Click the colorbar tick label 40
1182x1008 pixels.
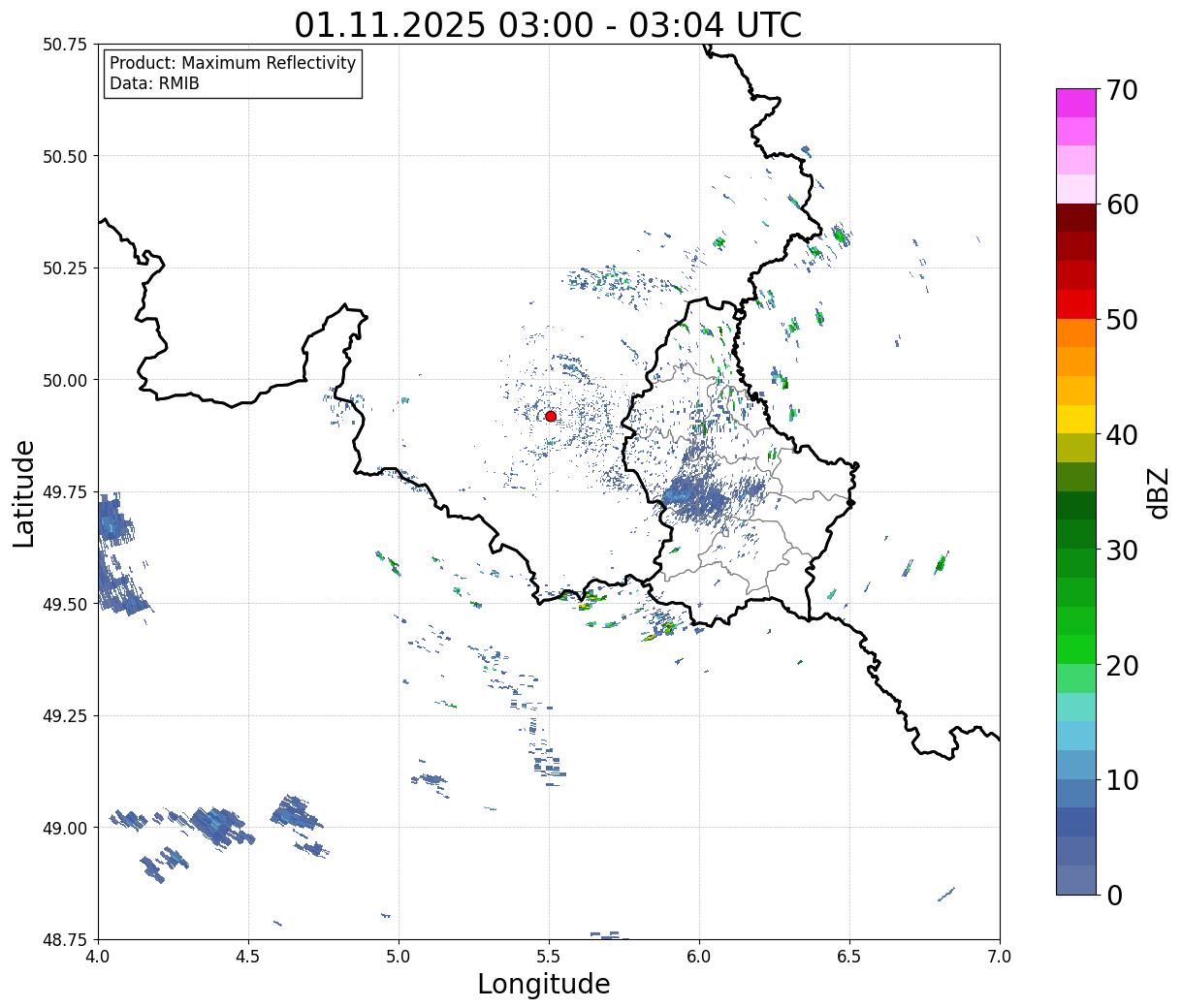1121,435
